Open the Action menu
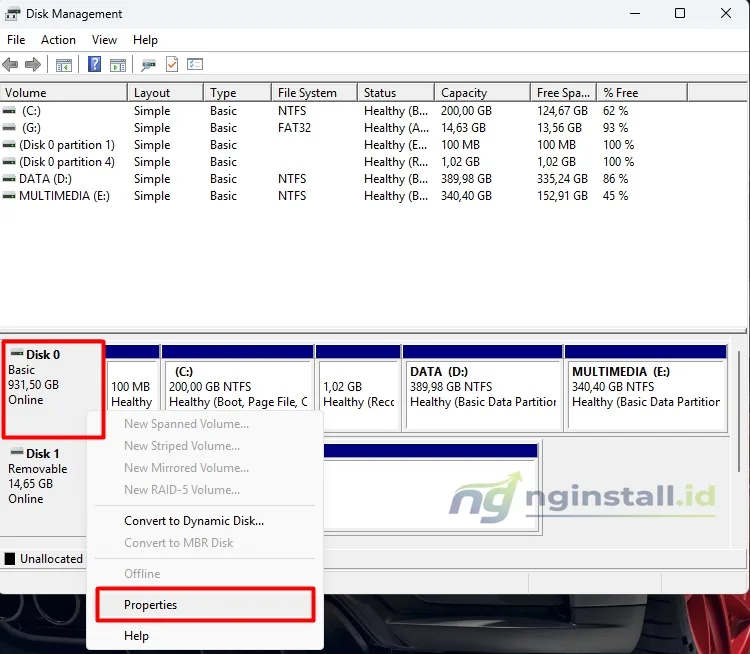Viewport: 750px width, 654px height. point(58,40)
